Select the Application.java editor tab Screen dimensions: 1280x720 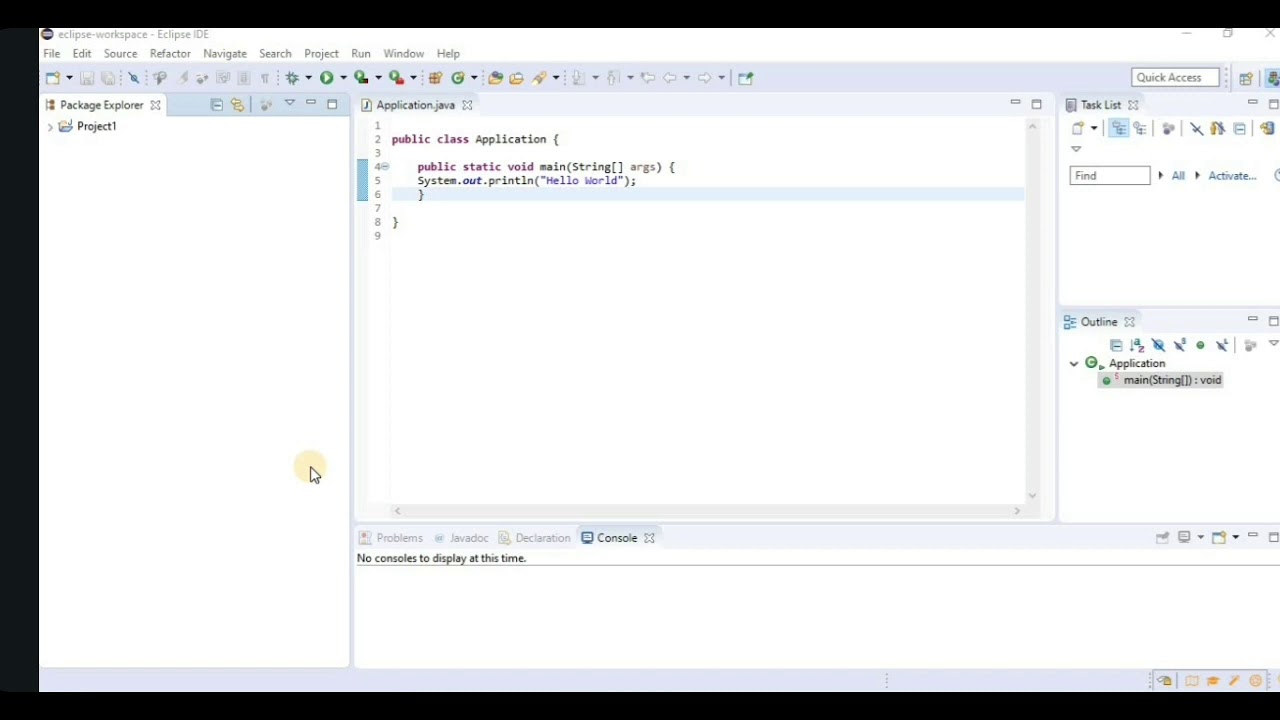click(415, 105)
